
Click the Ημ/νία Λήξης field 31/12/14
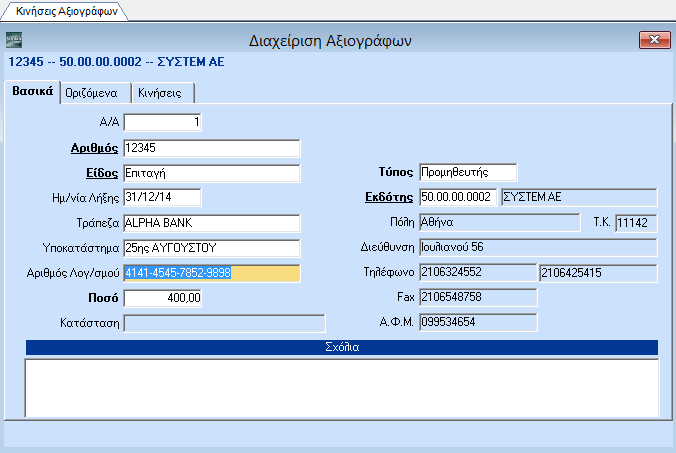162,197
